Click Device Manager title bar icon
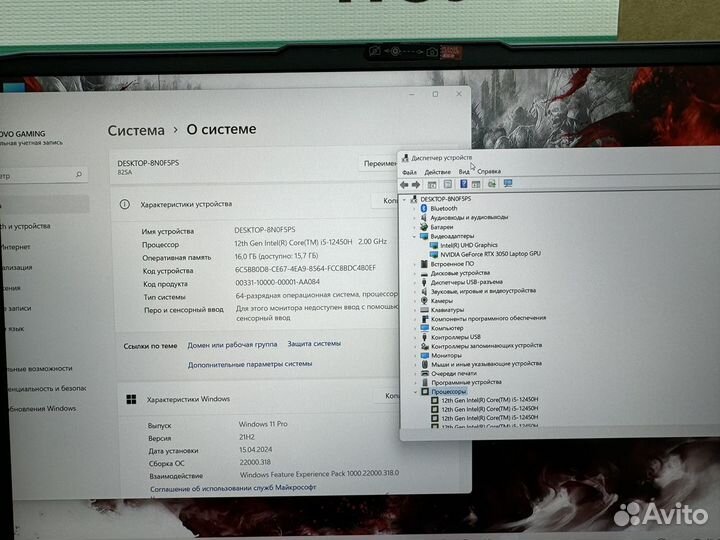 405,158
